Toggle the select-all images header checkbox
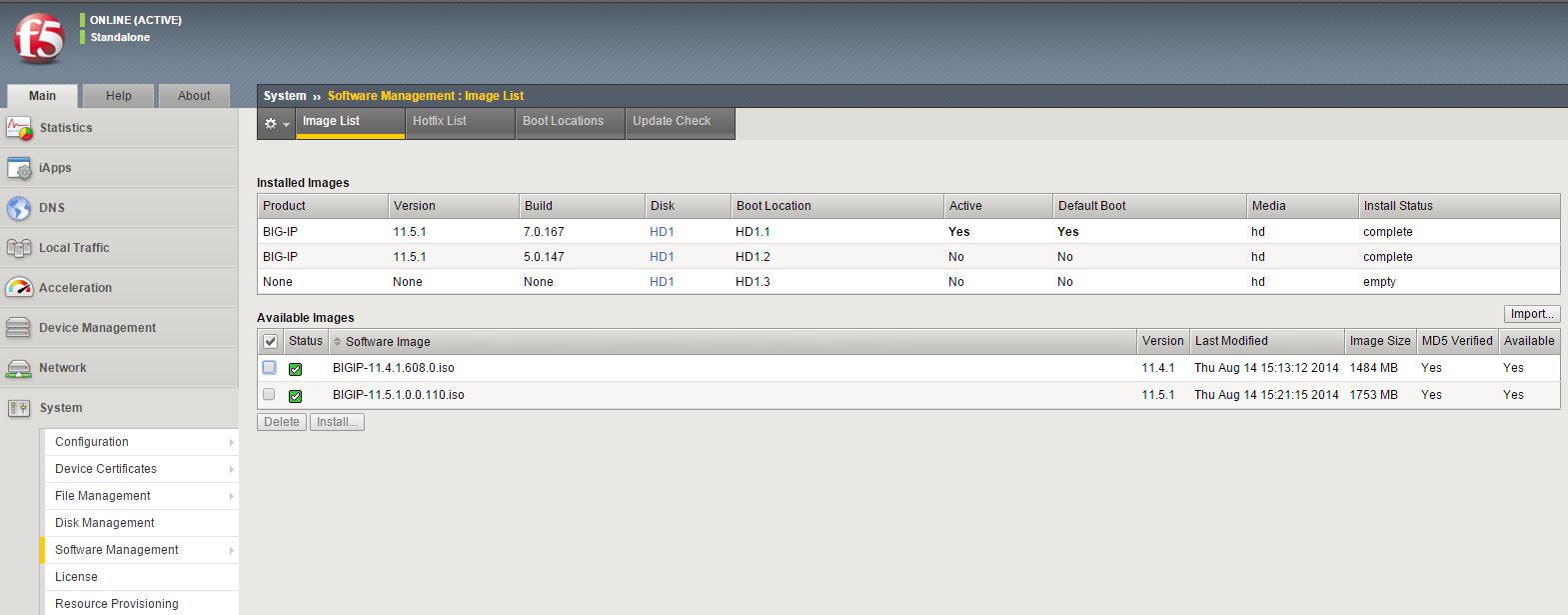 click(x=270, y=342)
